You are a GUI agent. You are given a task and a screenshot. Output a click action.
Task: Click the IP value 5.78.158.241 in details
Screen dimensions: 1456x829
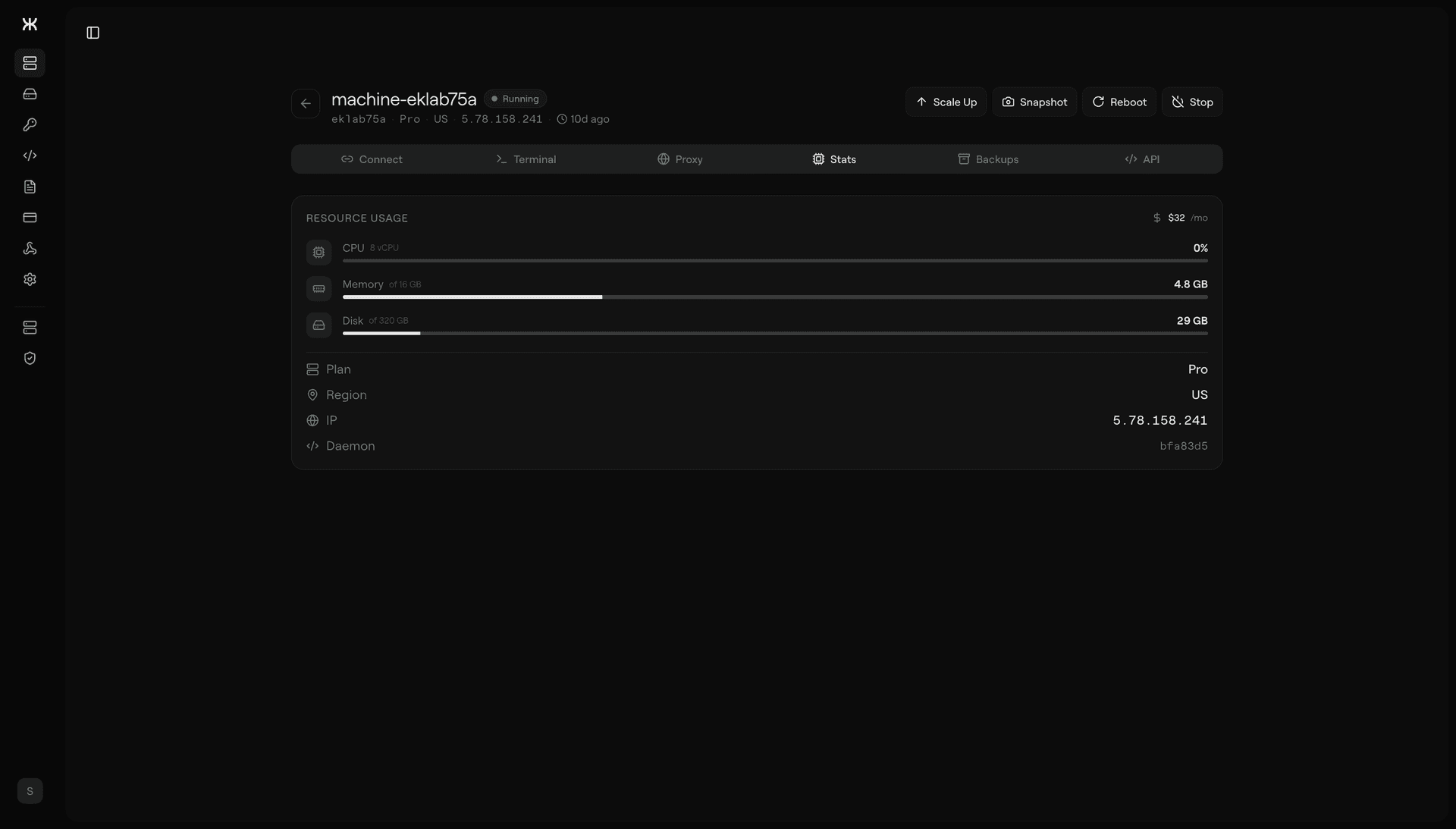(x=1159, y=420)
